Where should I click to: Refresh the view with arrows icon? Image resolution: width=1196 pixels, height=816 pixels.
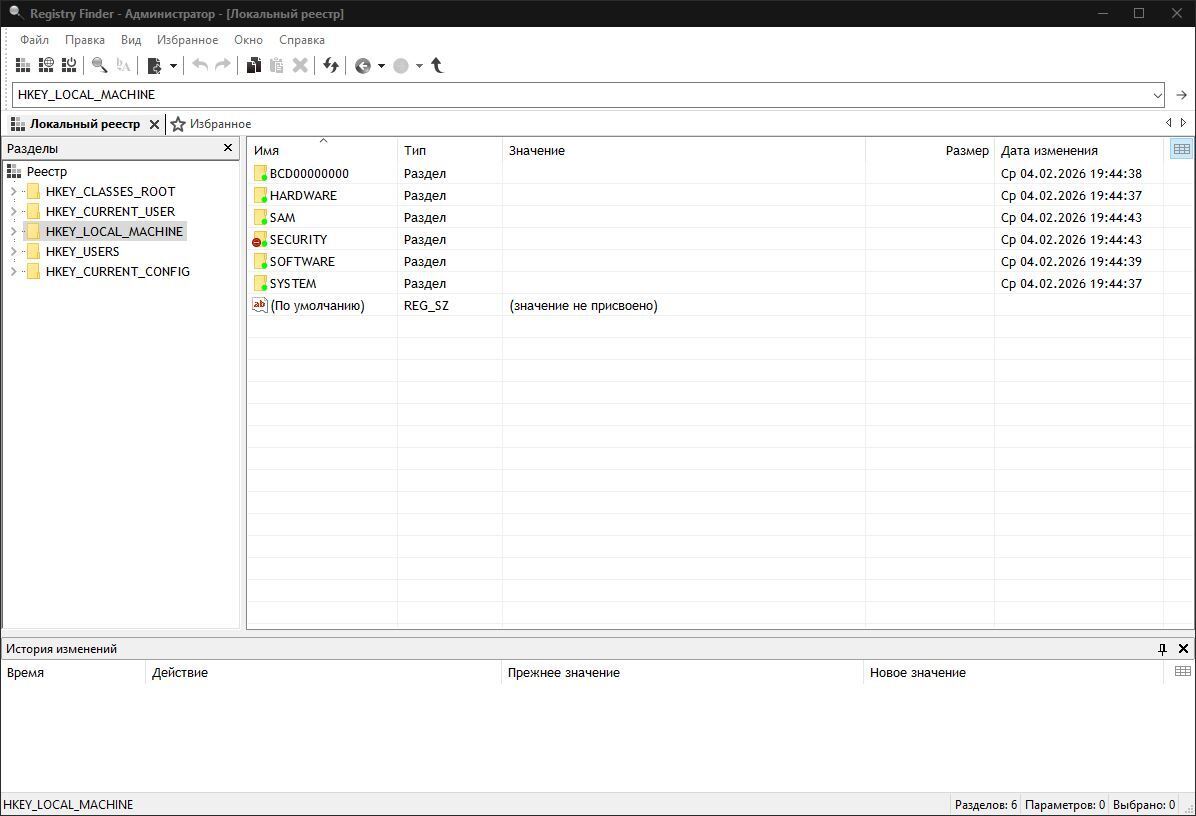pos(331,66)
